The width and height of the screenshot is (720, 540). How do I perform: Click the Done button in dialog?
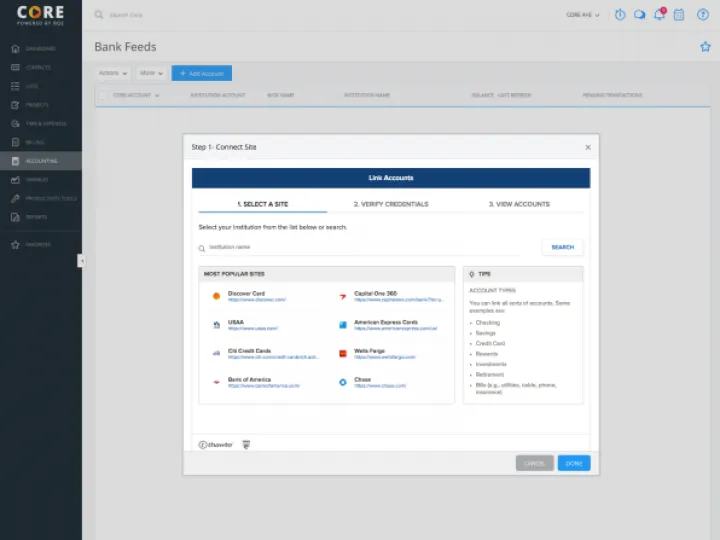574,463
